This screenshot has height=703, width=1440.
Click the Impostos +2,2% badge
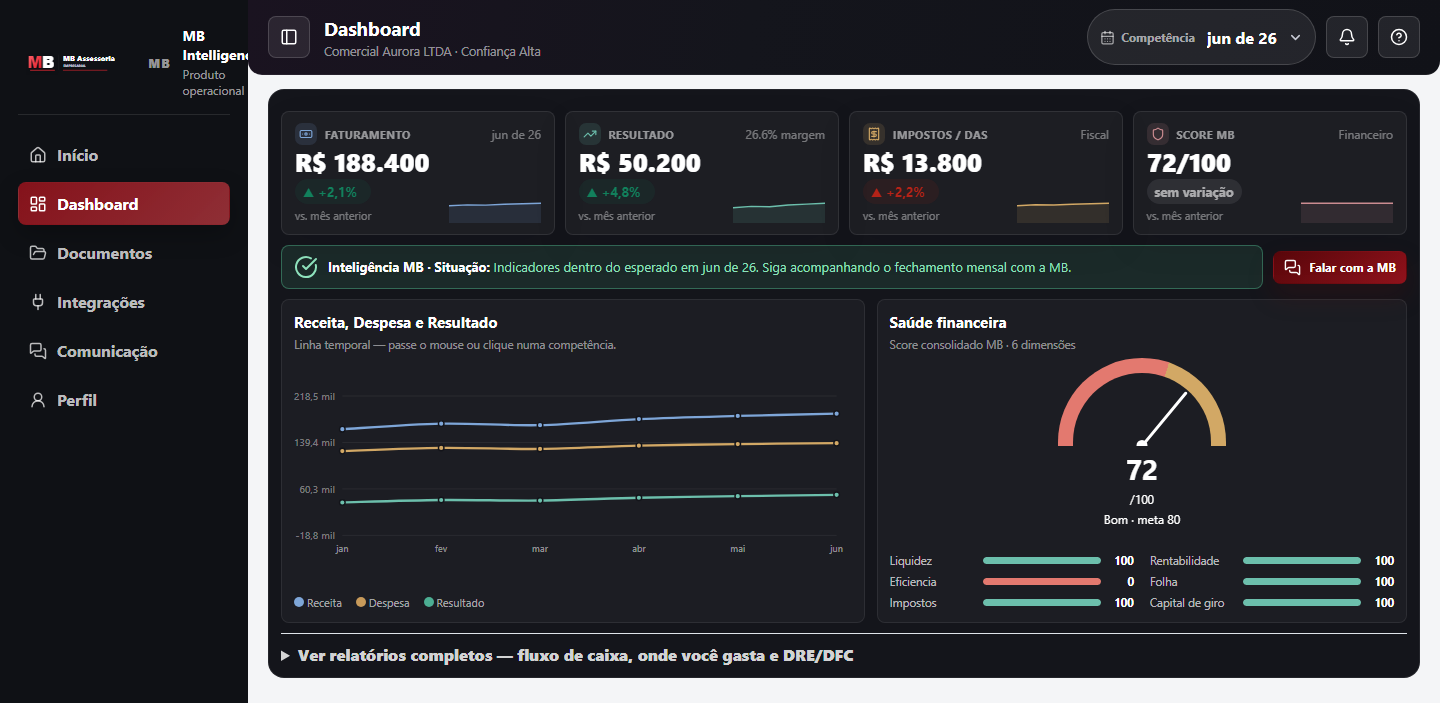pyautogui.click(x=900, y=192)
